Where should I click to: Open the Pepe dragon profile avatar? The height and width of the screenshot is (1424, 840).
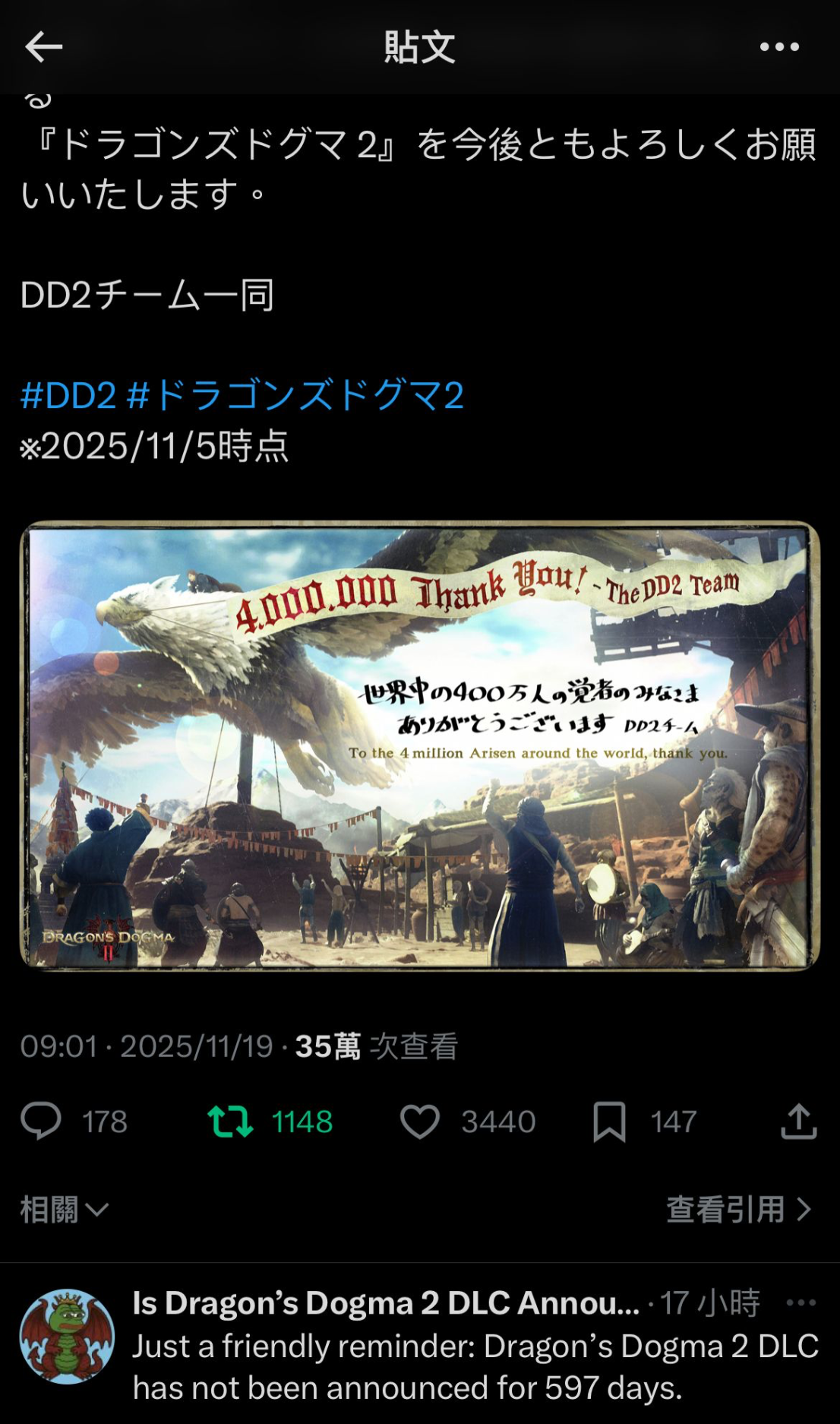(x=67, y=1336)
